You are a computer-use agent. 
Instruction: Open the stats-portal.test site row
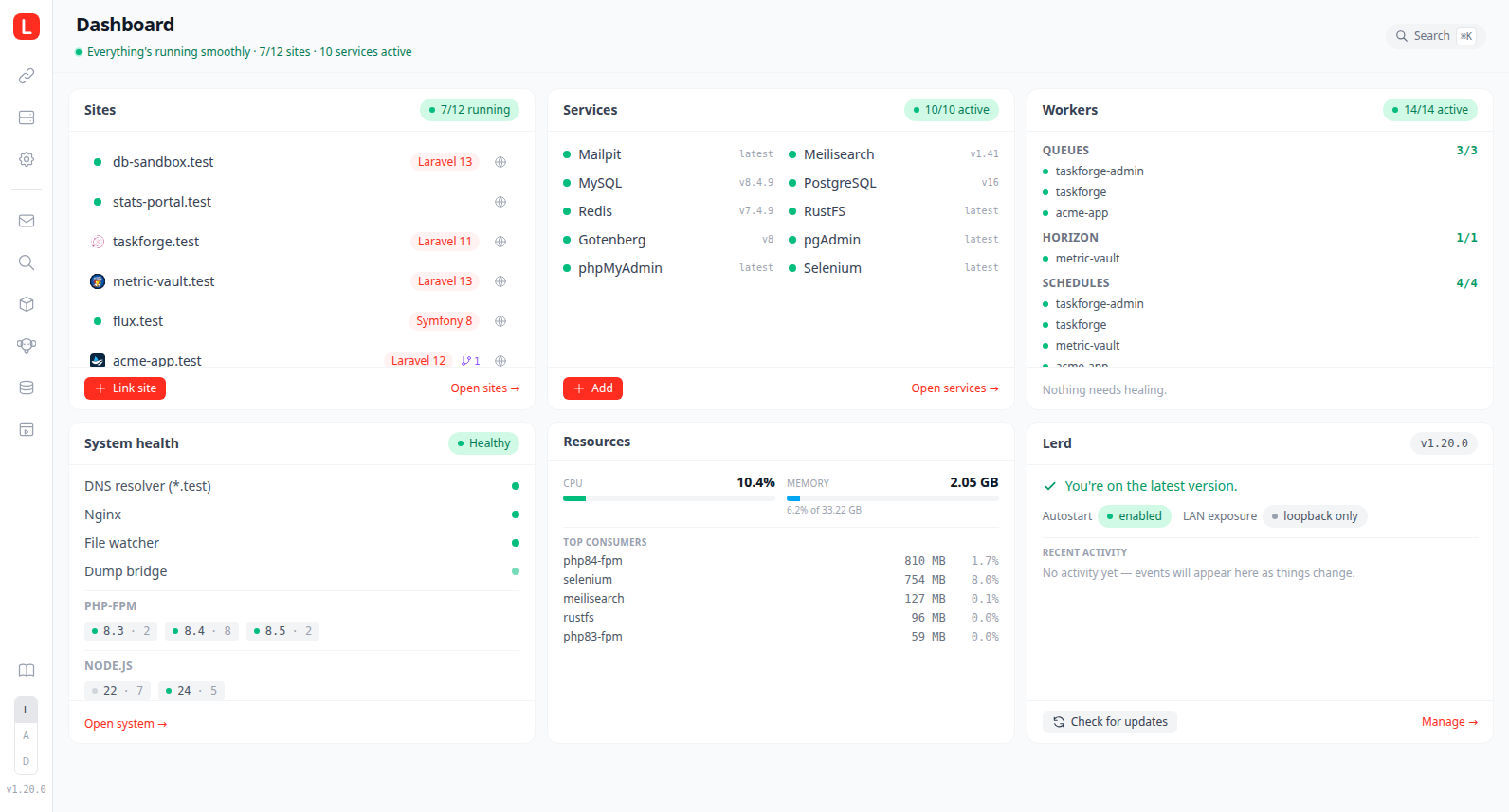point(301,202)
